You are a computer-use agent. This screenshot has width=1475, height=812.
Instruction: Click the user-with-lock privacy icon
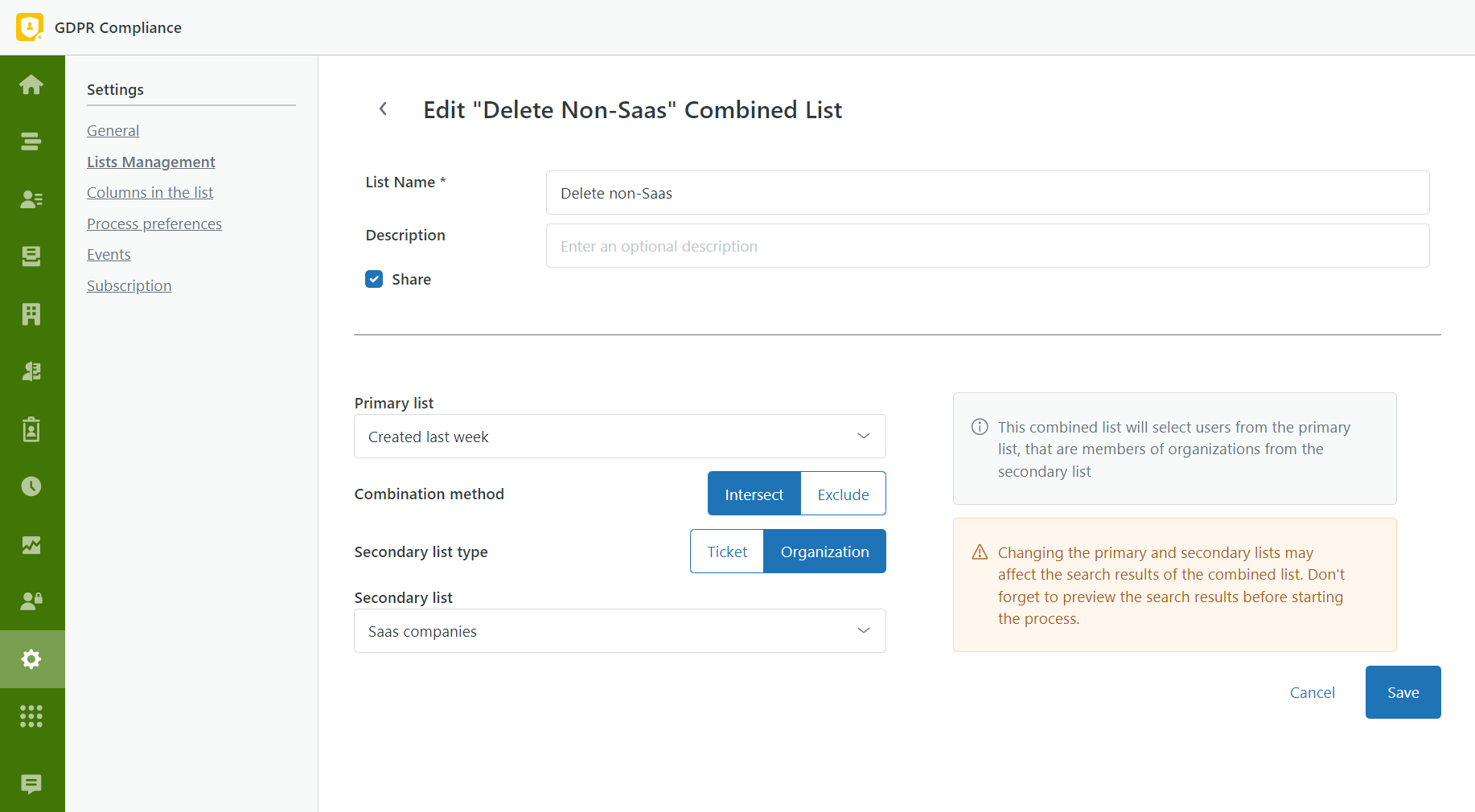[x=31, y=601]
